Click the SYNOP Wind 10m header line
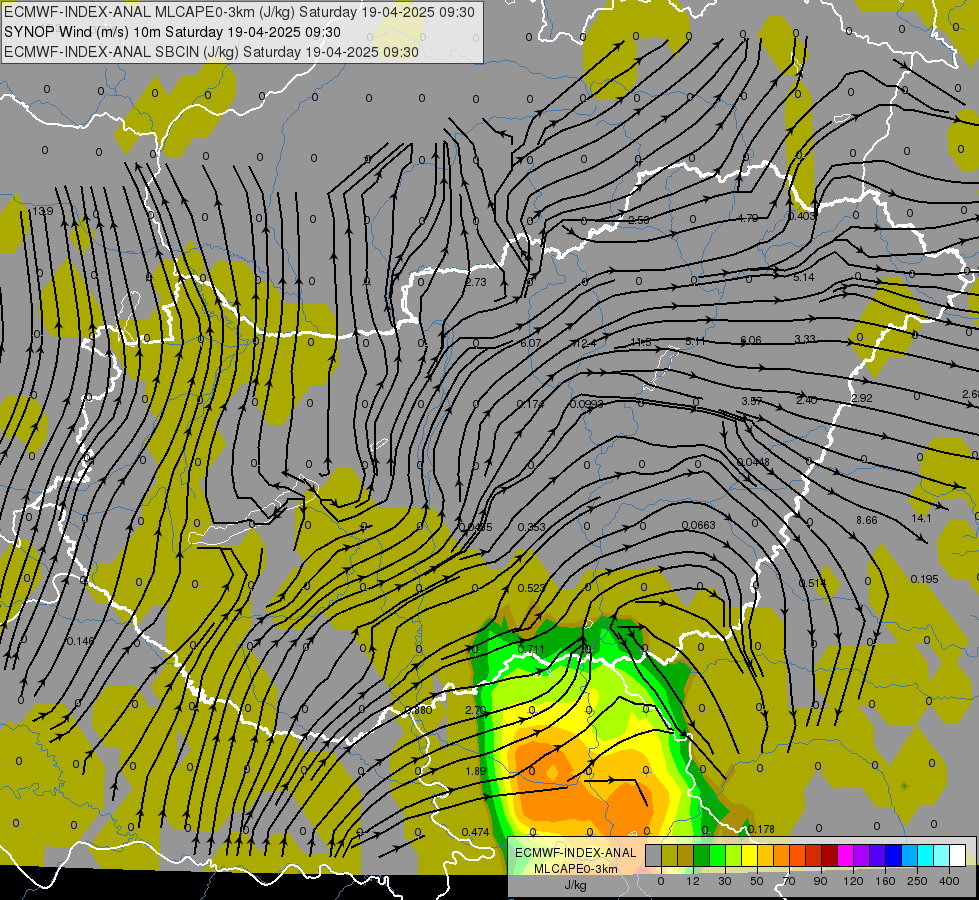The image size is (979, 900). 172,32
